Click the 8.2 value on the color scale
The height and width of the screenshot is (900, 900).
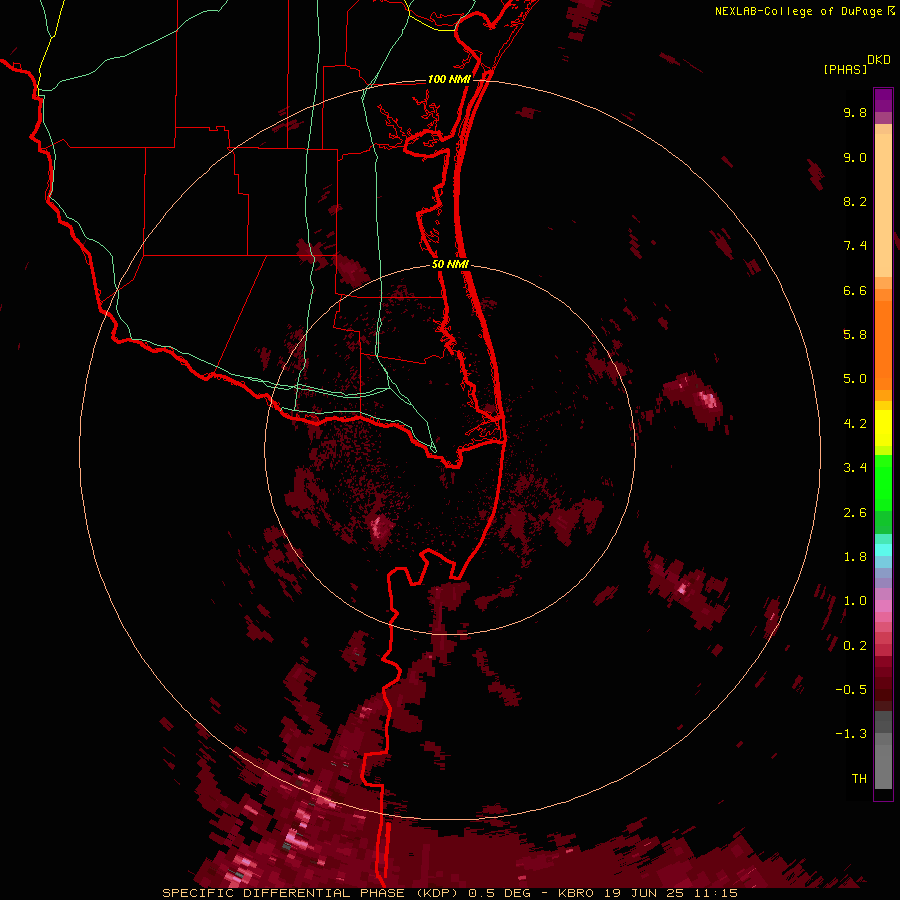coord(855,201)
